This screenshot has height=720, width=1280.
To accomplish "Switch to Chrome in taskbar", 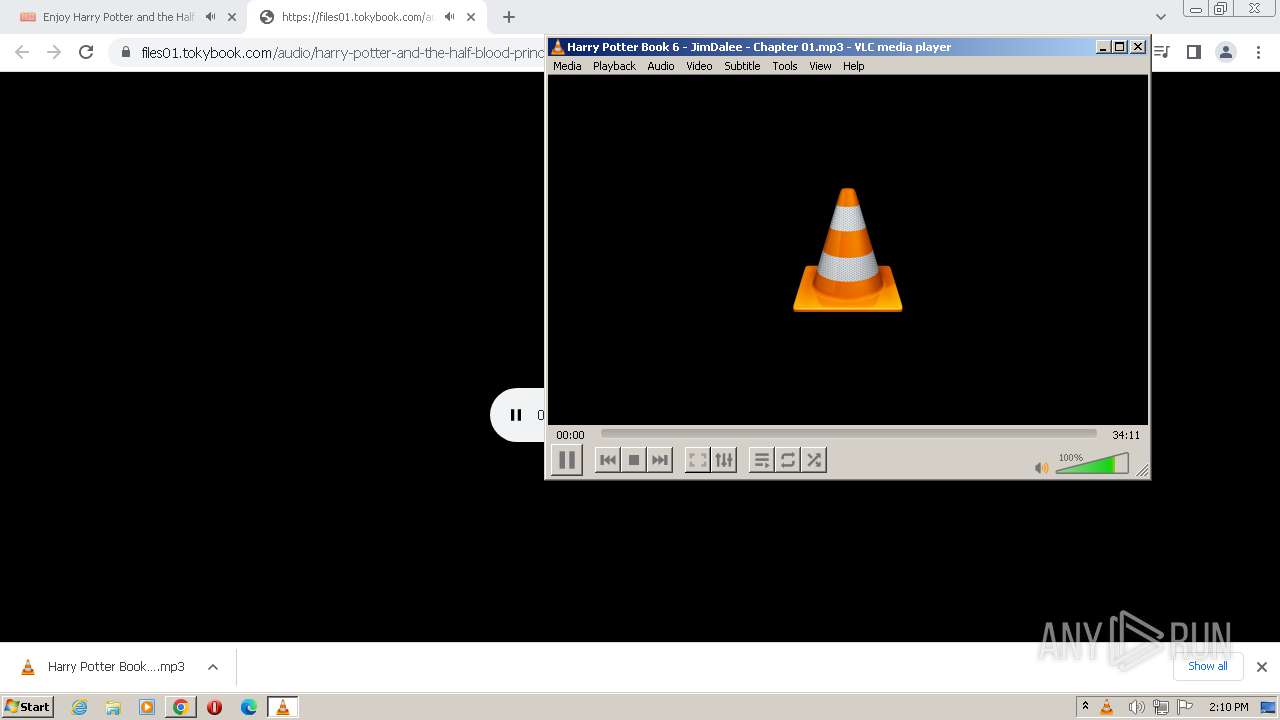I will click(181, 707).
